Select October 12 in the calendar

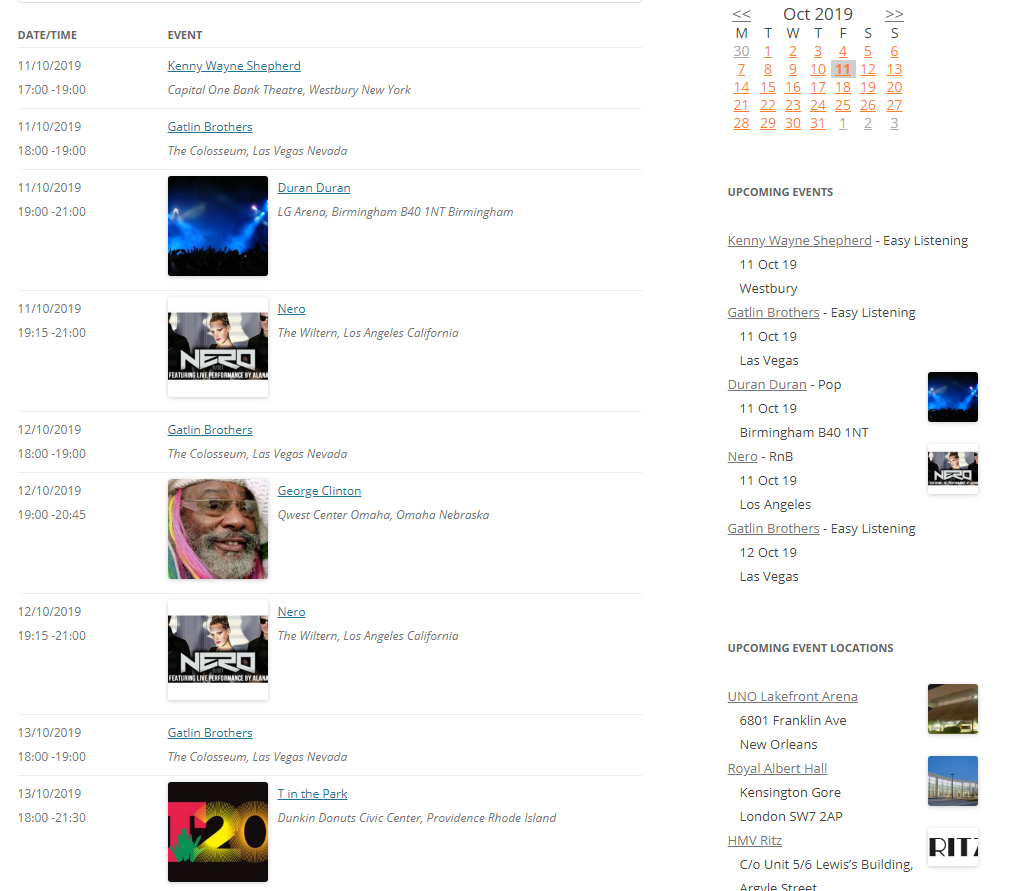(868, 70)
